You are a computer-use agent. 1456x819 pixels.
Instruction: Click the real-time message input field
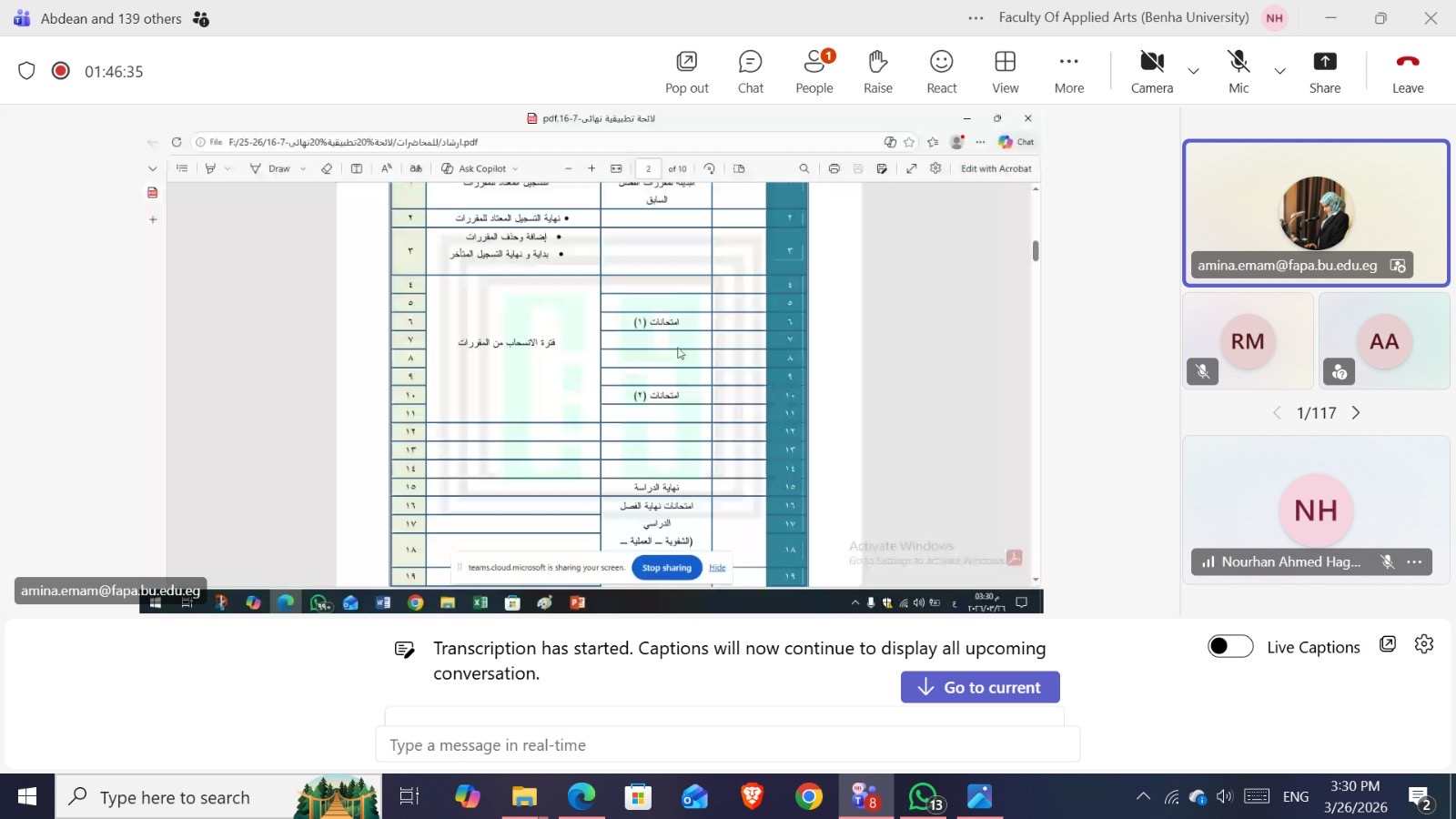727,745
